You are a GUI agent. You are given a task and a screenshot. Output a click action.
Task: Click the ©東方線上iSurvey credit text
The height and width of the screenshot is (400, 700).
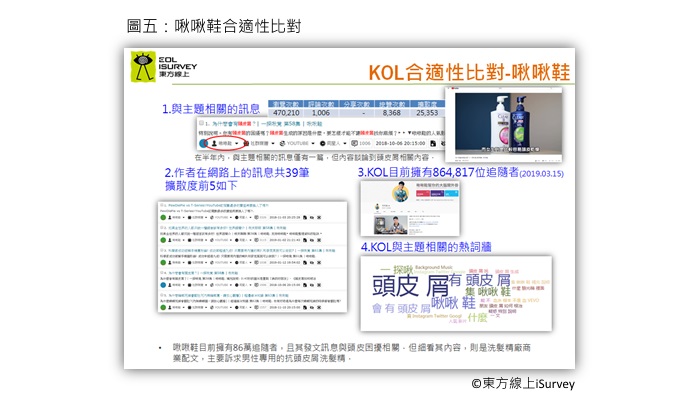pos(523,383)
